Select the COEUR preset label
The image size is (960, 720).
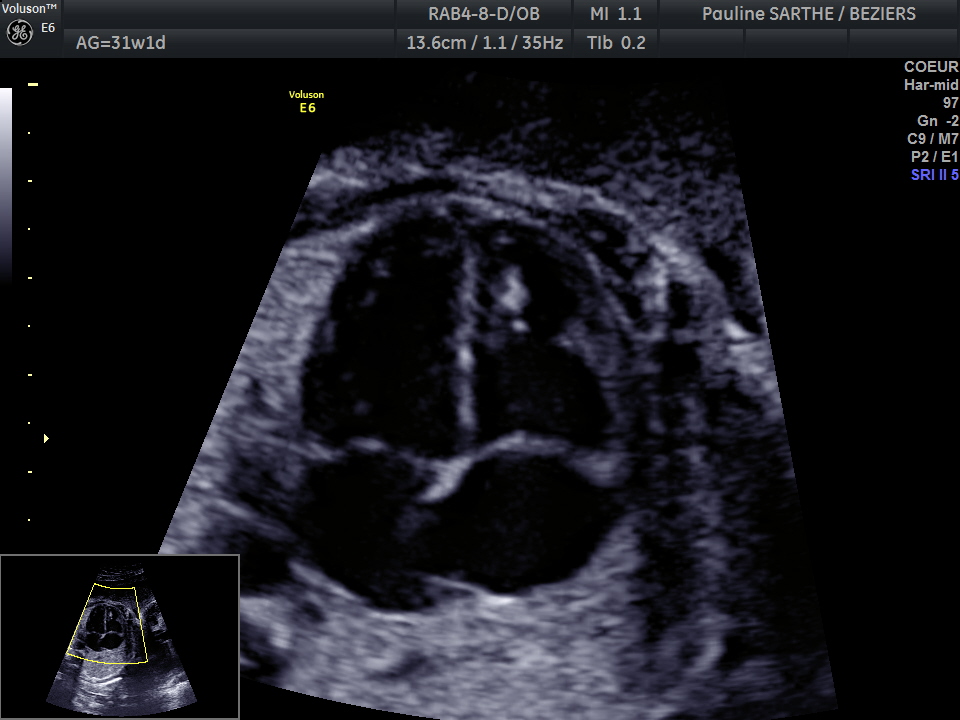[x=931, y=67]
